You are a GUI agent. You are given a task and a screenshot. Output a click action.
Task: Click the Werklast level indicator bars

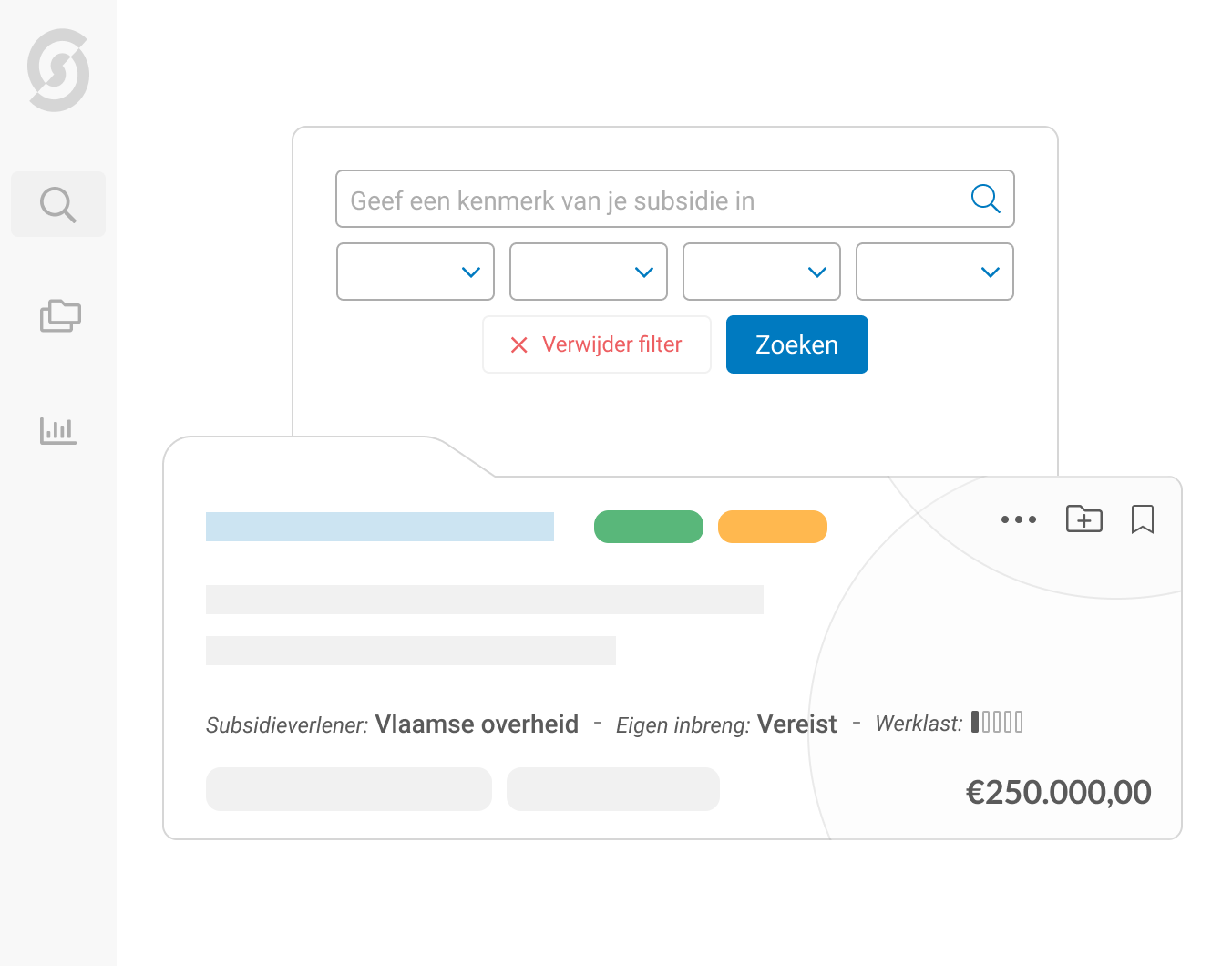pyautogui.click(x=997, y=722)
